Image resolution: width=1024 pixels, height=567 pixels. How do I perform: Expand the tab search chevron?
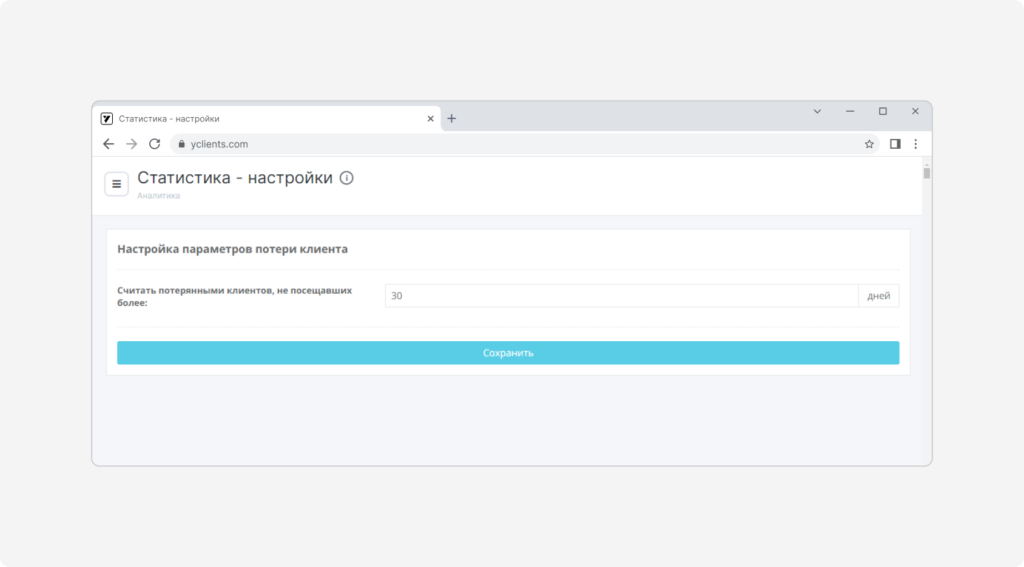point(817,112)
